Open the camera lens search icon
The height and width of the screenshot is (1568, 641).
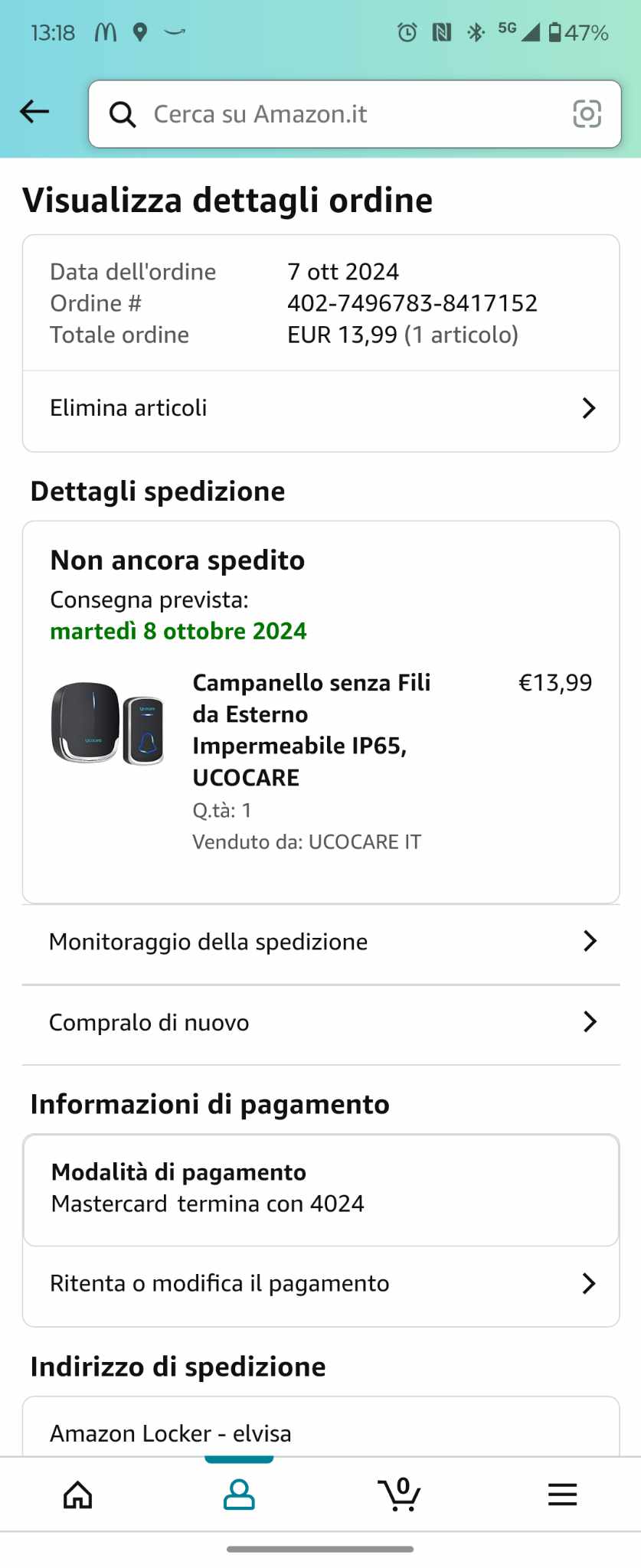(x=587, y=113)
